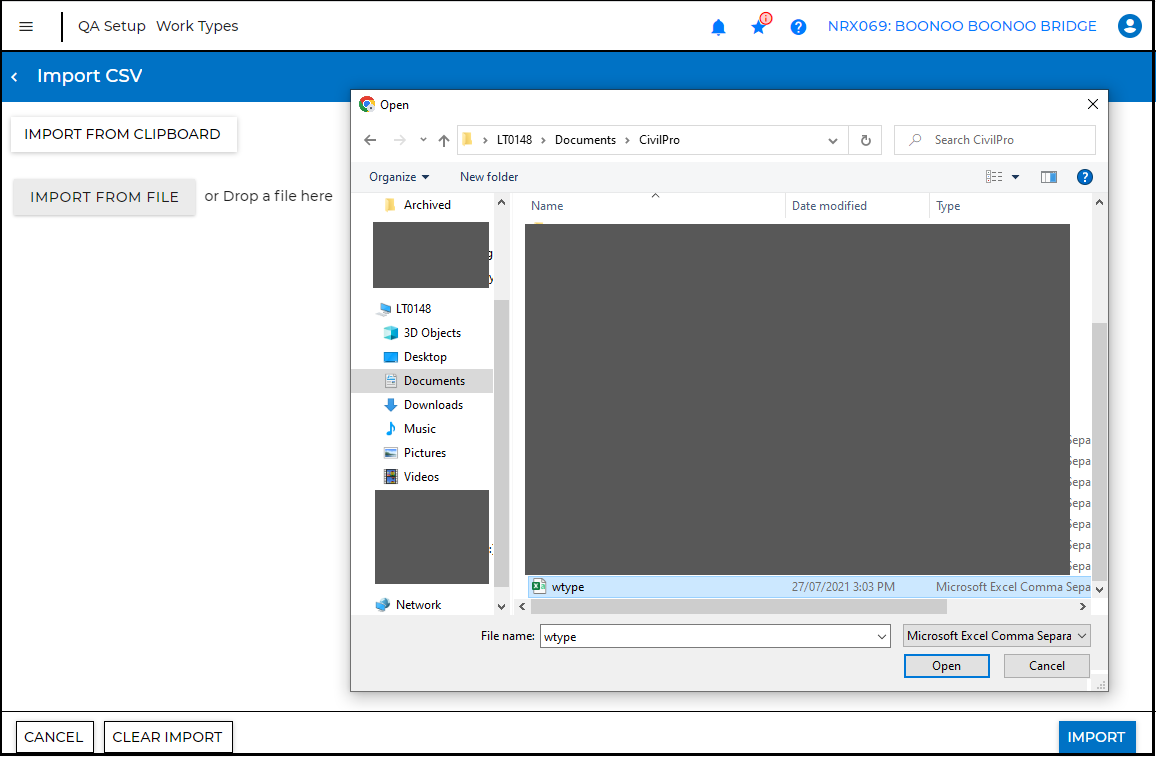Select CivilPro in the breadcrumb path
The height and width of the screenshot is (757, 1156).
tap(659, 140)
